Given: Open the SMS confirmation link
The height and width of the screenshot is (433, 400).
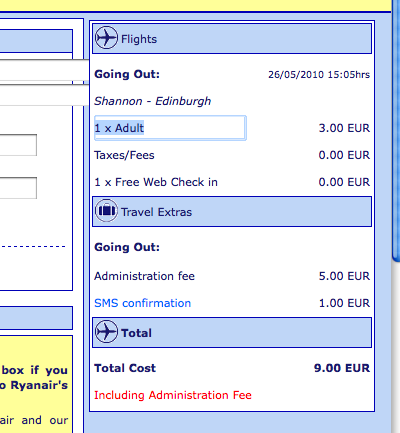Looking at the screenshot, I should point(142,303).
